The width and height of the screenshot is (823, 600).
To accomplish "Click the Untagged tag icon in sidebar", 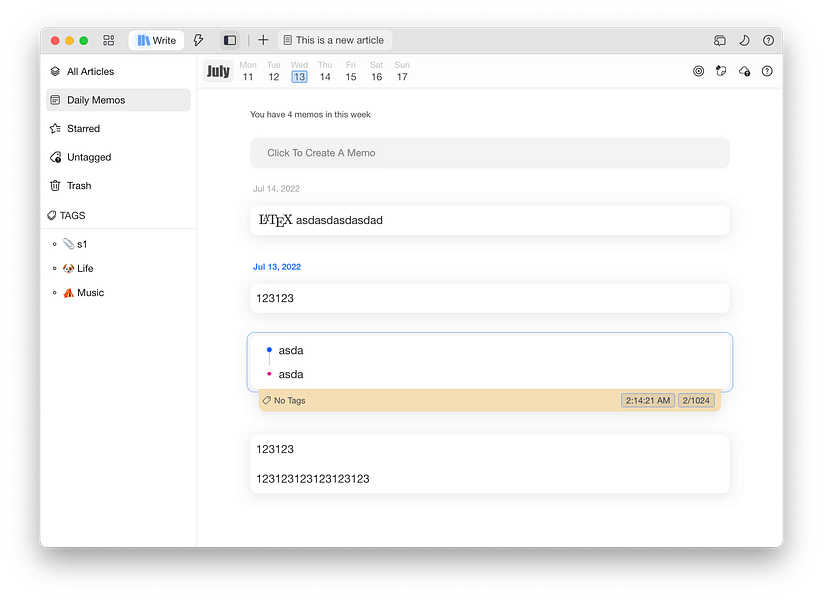I will [55, 157].
